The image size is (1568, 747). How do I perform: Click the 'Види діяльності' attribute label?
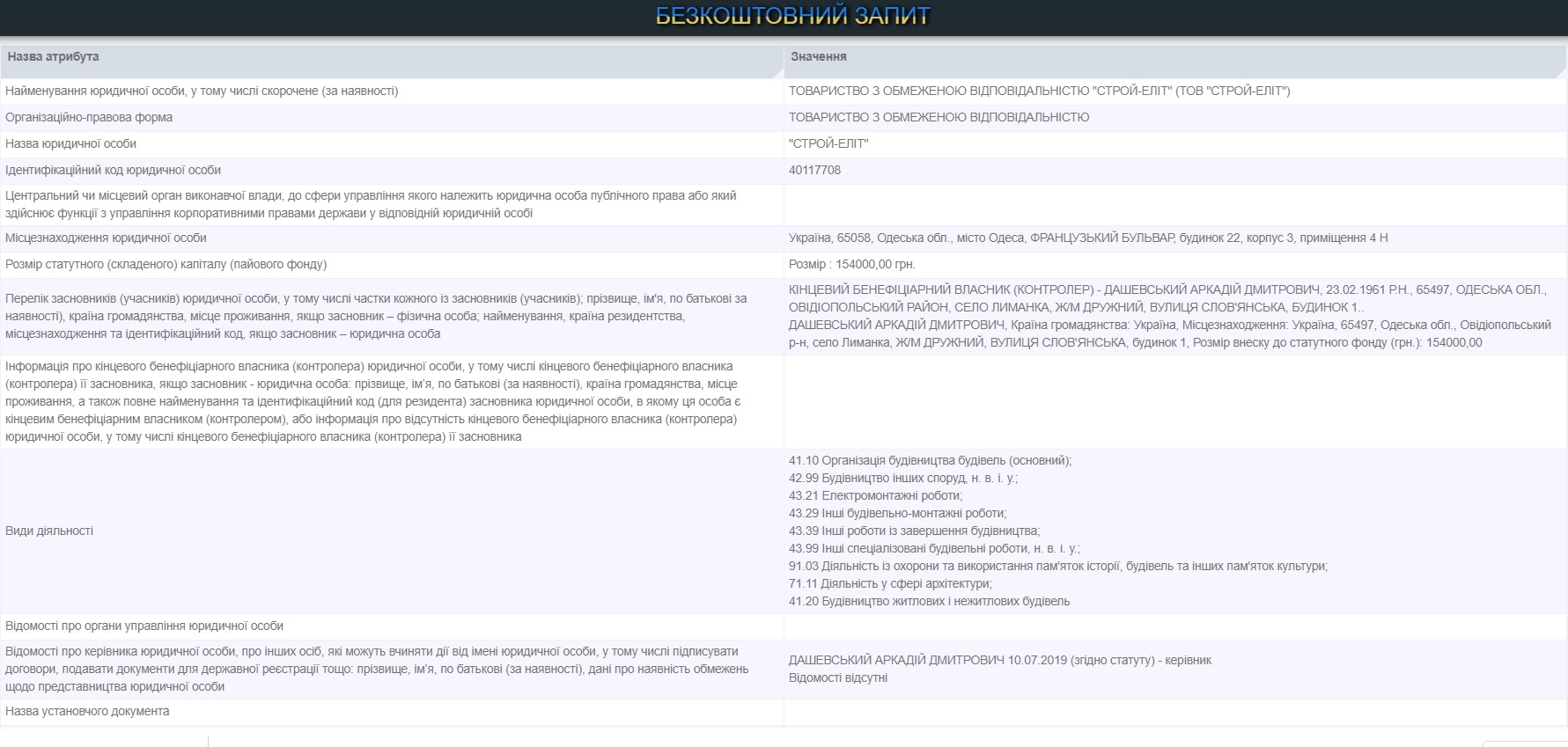pyautogui.click(x=49, y=531)
